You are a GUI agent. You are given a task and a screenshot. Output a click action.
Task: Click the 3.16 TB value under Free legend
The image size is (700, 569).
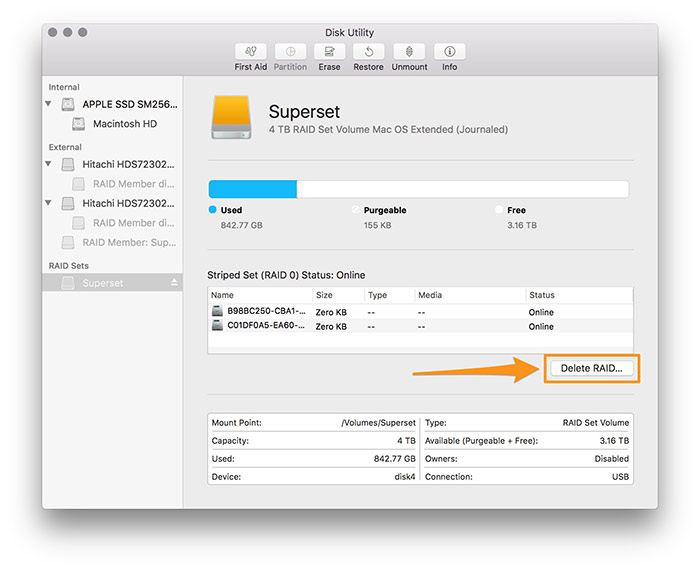522,225
